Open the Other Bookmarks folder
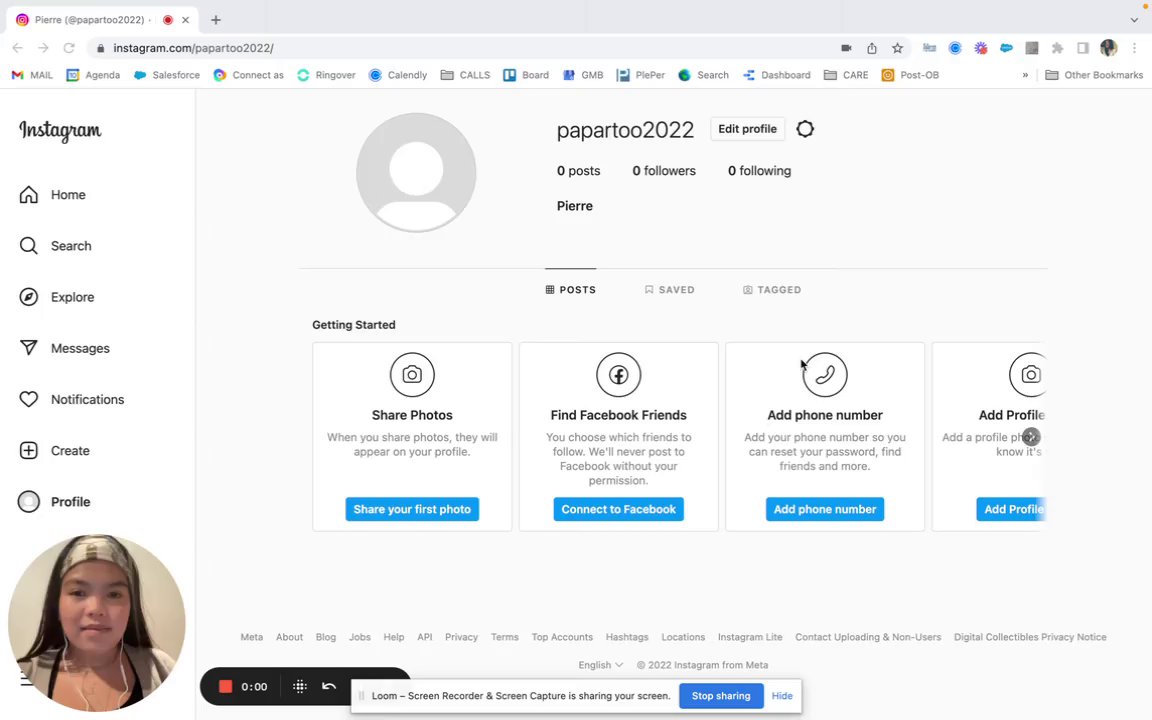This screenshot has height=720, width=1152. coord(1094,75)
